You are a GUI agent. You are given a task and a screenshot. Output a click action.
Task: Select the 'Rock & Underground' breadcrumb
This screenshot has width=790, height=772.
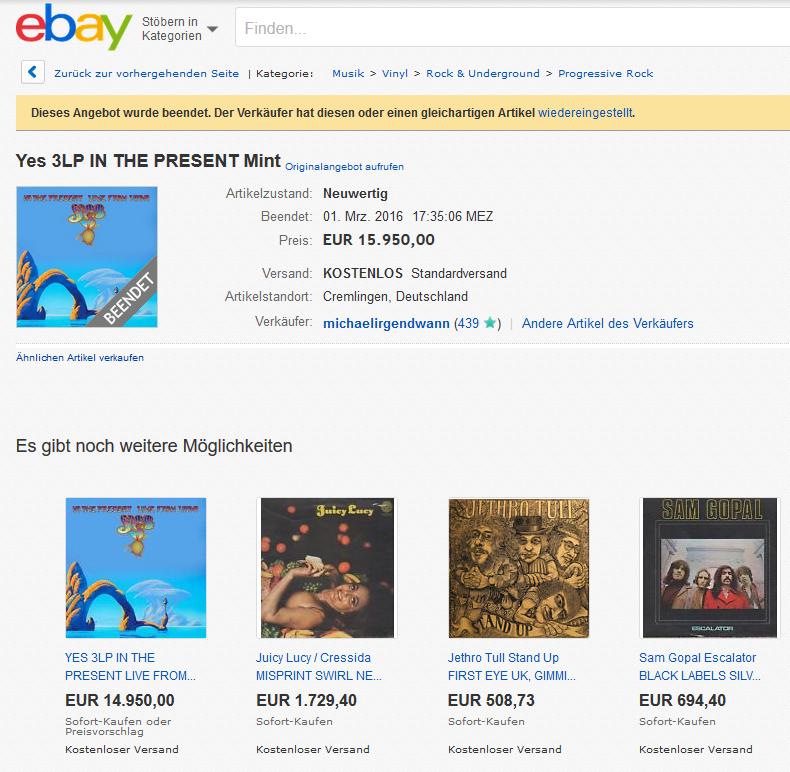pyautogui.click(x=483, y=73)
